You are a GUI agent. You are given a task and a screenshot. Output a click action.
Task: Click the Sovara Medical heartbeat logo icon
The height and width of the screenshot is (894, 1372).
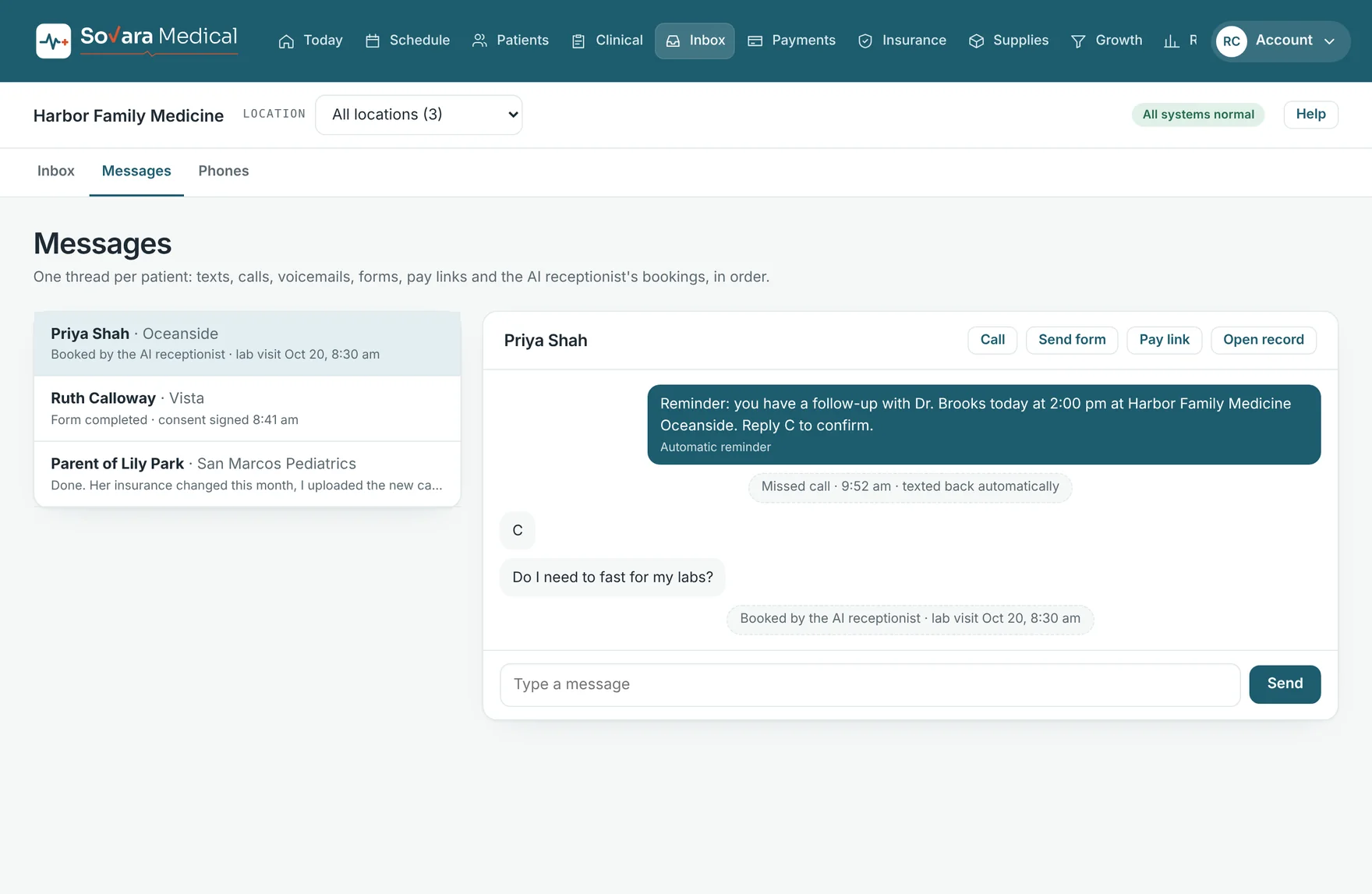tap(53, 41)
